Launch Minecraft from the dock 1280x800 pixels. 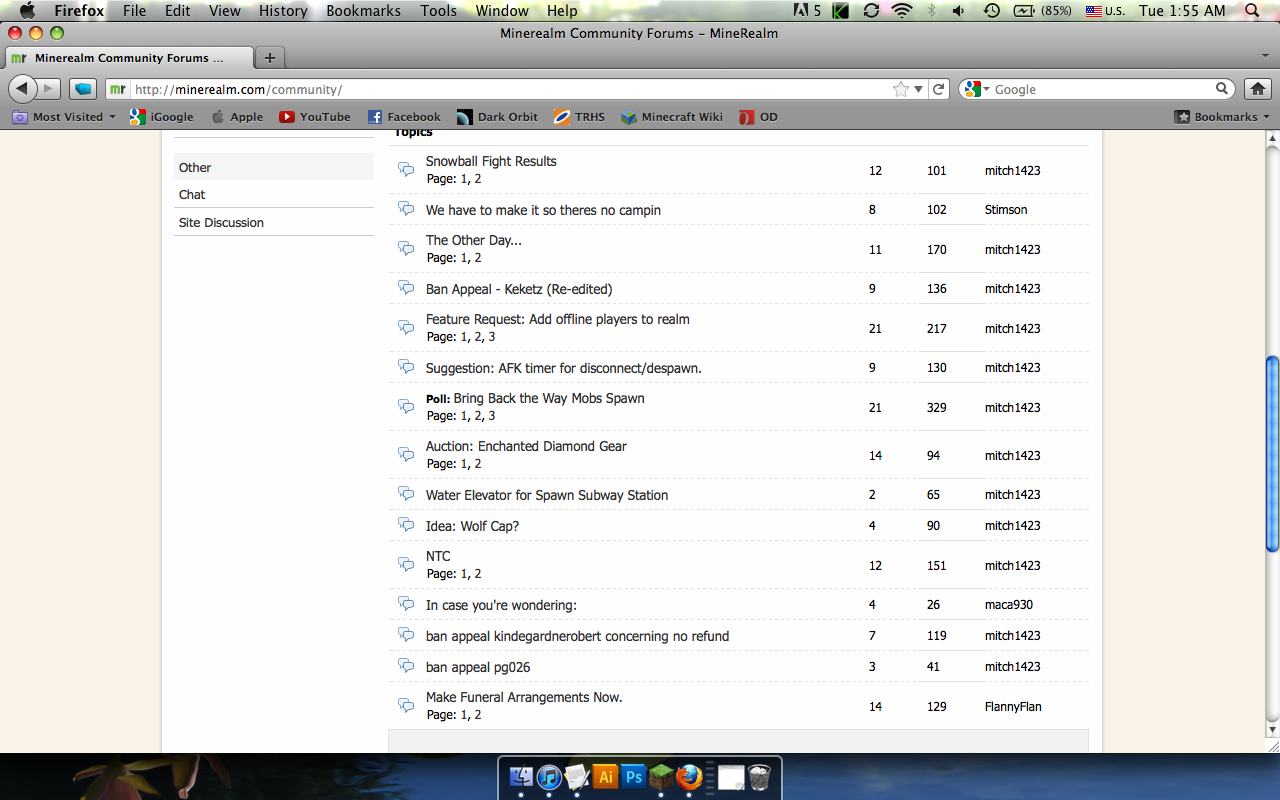pyautogui.click(x=661, y=777)
